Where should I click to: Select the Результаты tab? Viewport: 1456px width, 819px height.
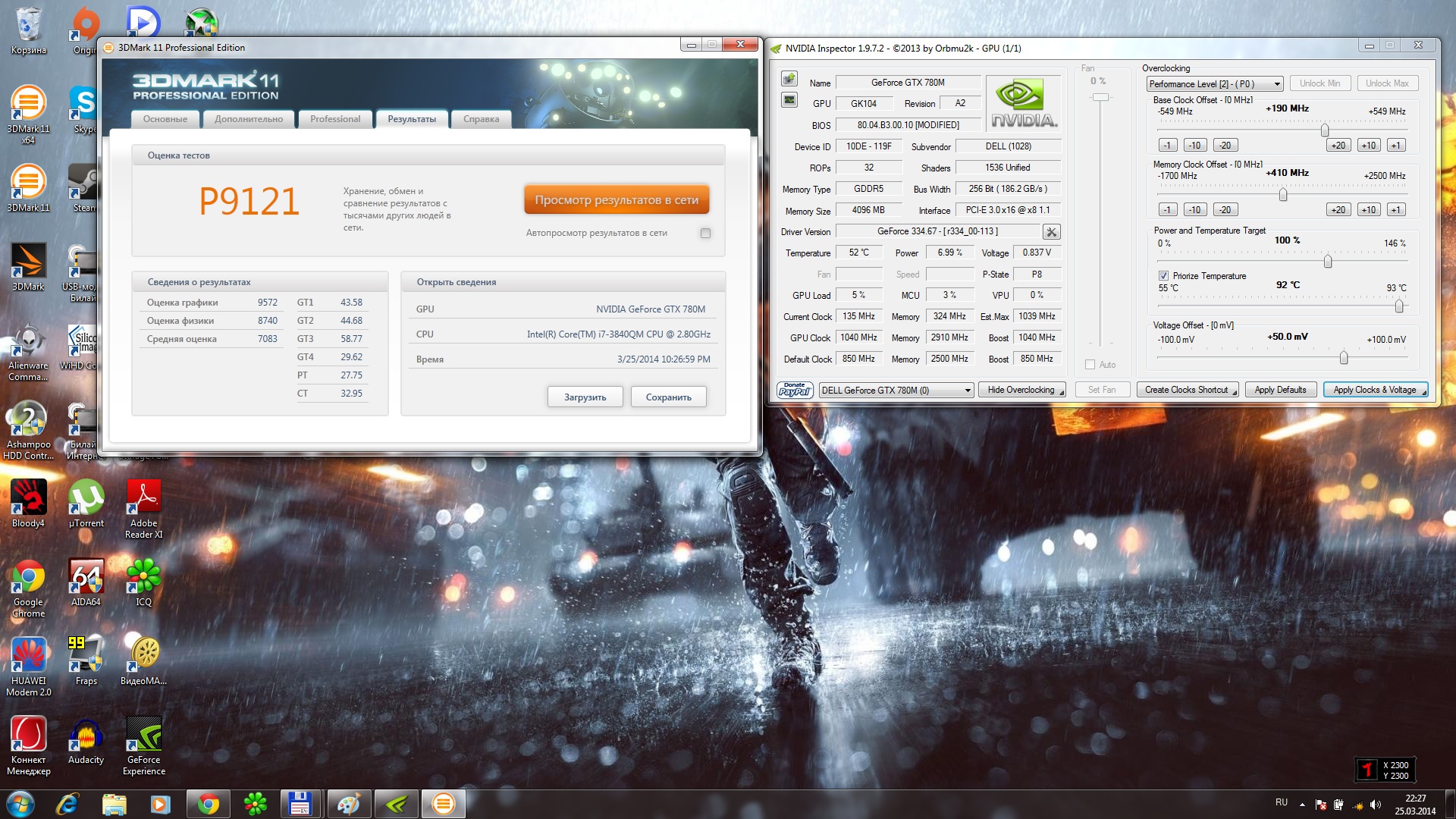click(x=412, y=119)
